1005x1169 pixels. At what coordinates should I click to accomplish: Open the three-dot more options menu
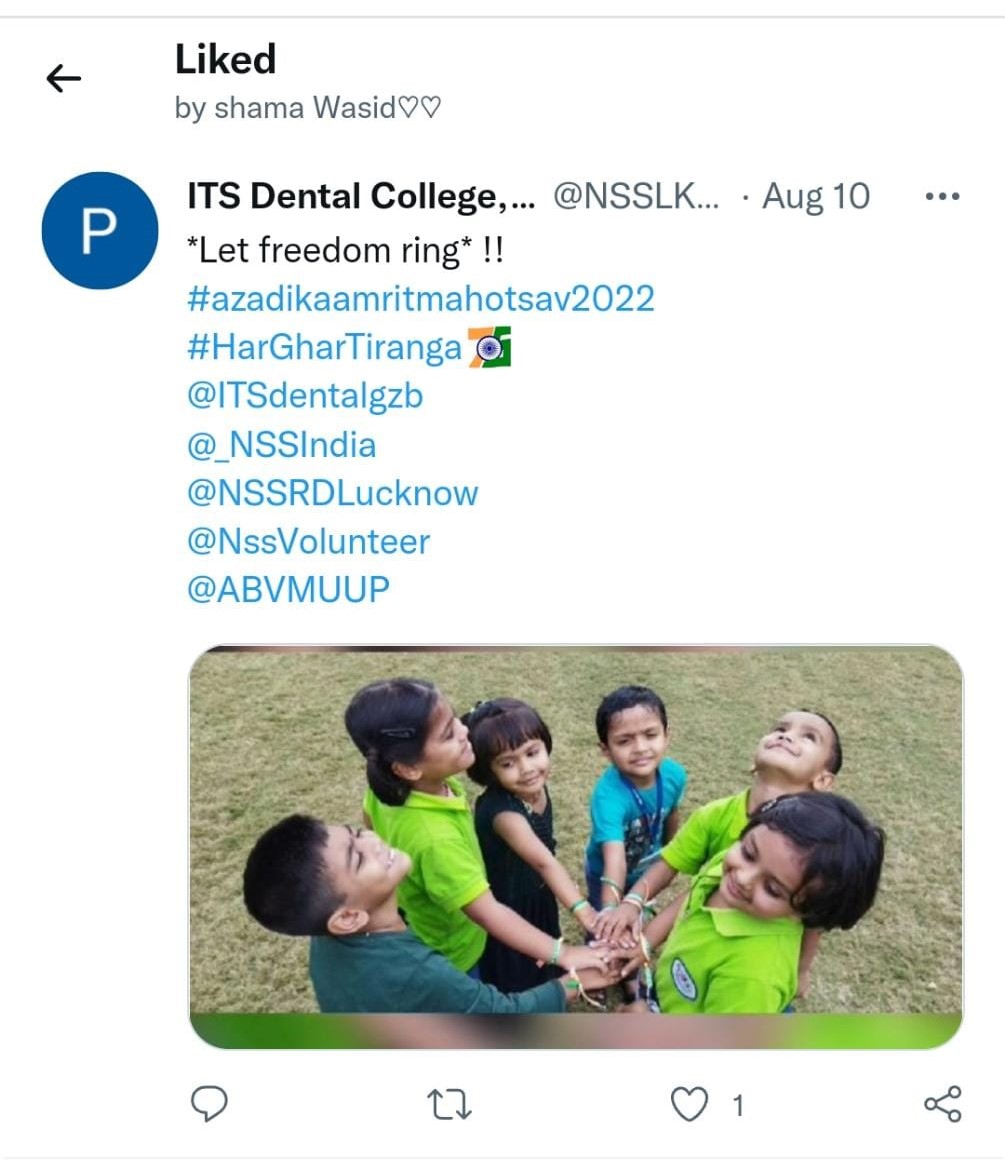942,197
